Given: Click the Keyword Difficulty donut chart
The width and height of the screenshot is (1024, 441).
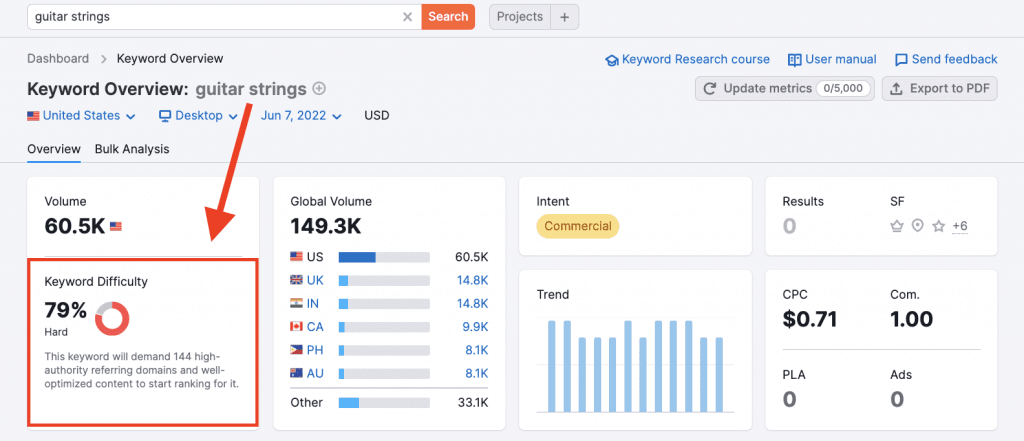Looking at the screenshot, I should point(112,319).
